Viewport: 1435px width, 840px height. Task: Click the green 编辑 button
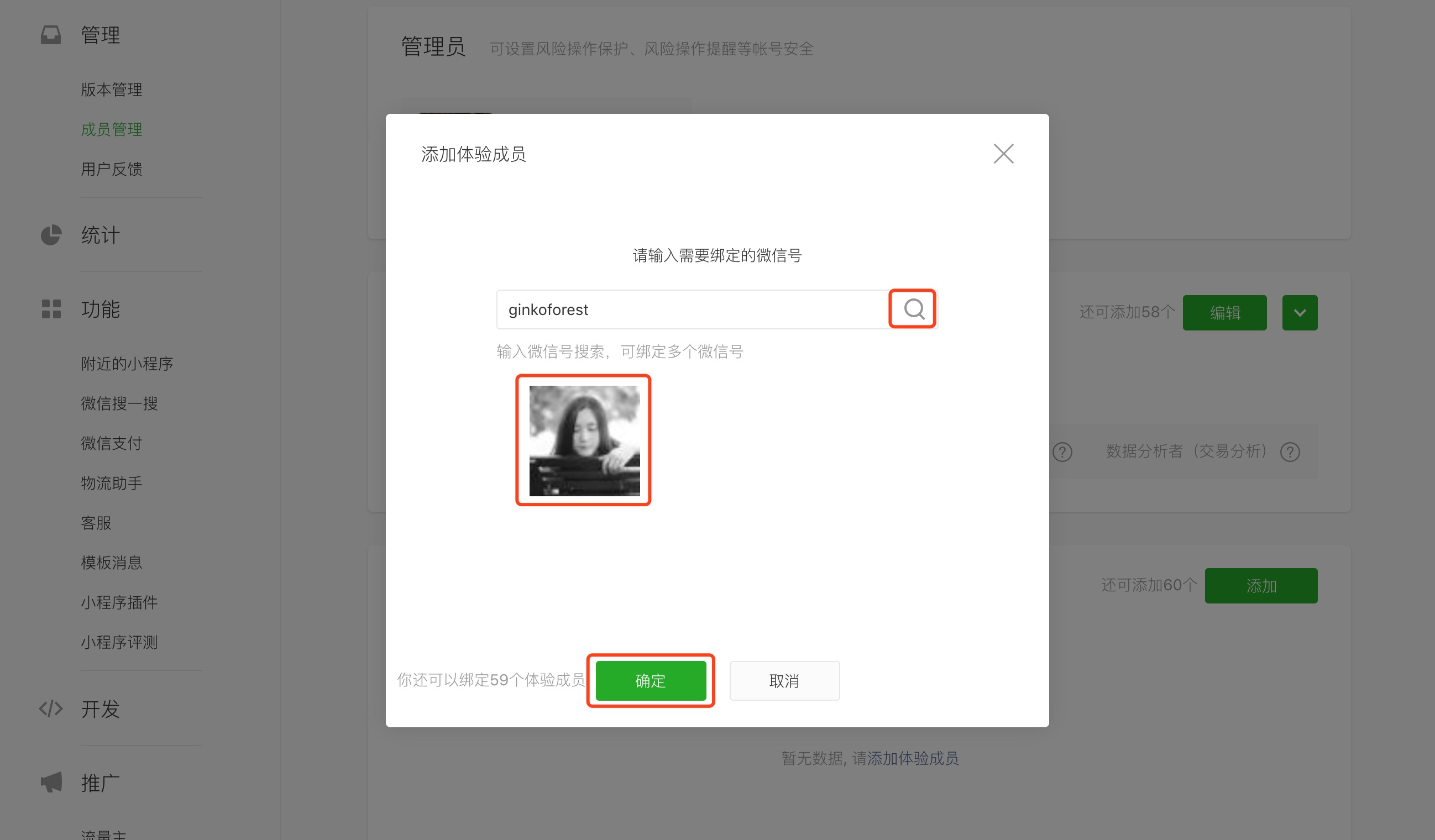pyautogui.click(x=1224, y=312)
